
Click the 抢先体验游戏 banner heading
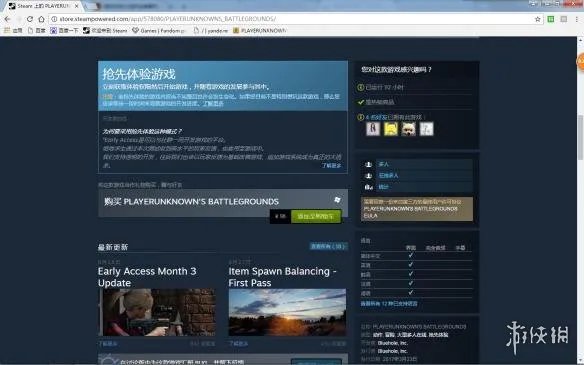[139, 74]
